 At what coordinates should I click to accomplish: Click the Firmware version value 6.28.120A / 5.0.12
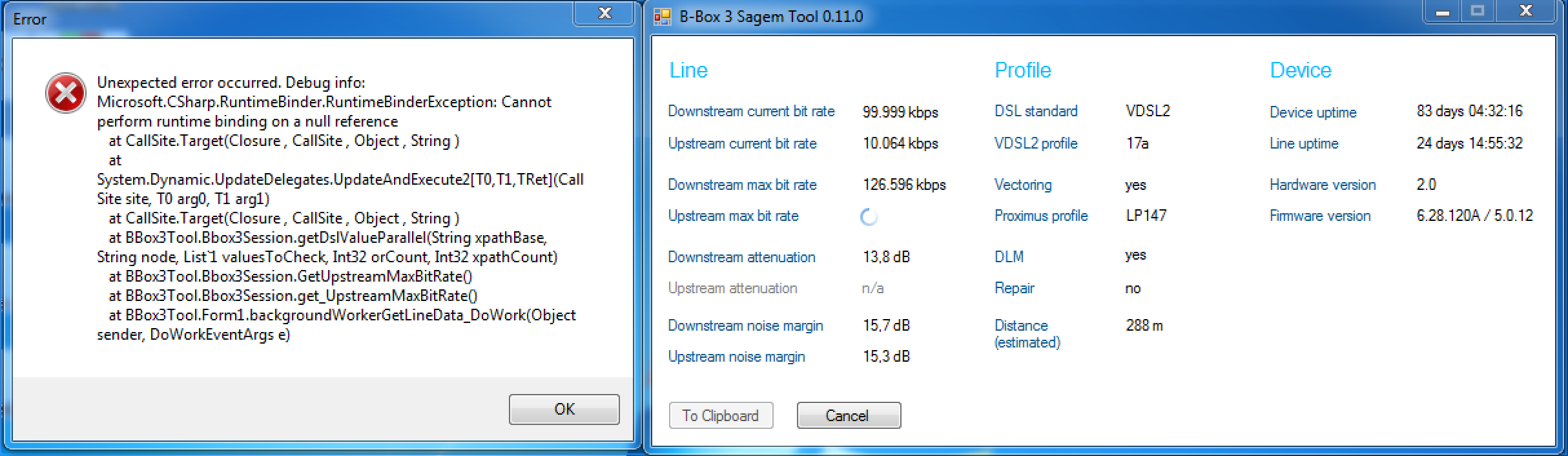tap(1474, 216)
